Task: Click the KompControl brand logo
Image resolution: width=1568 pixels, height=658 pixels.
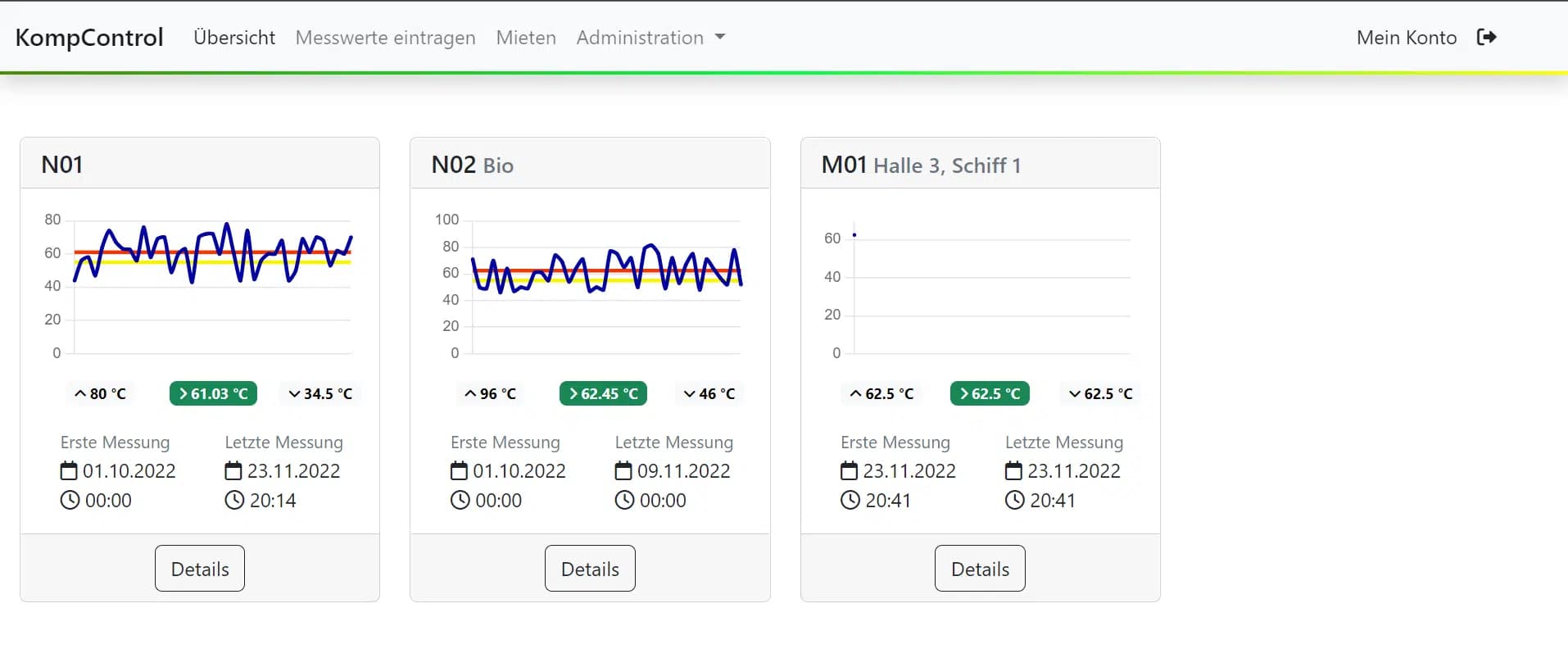Action: 89,38
